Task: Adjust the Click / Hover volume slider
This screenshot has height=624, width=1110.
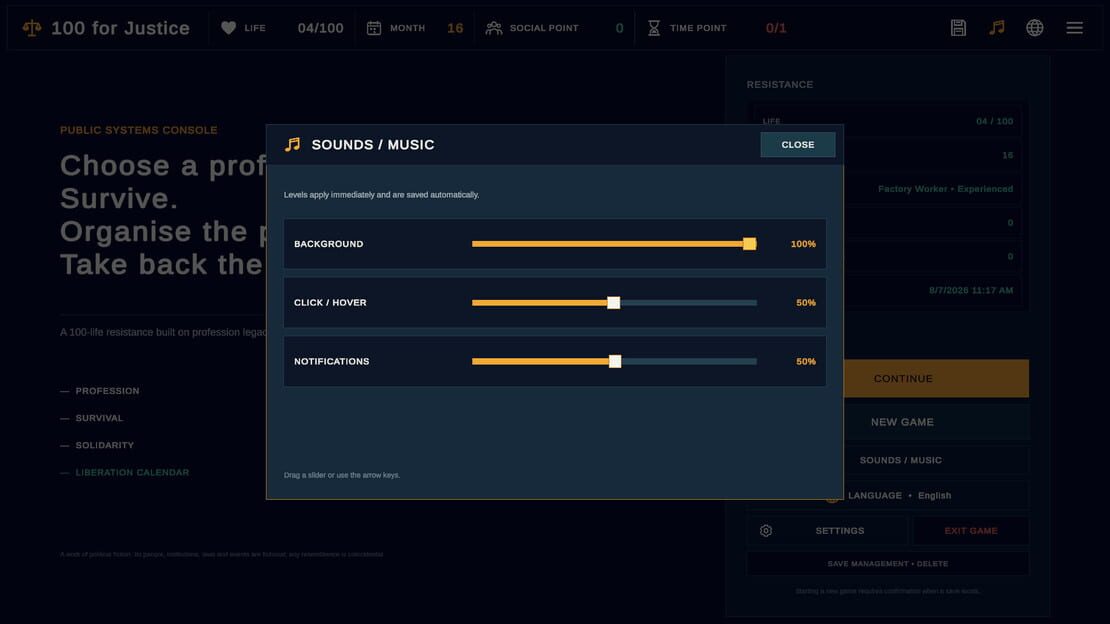Action: point(614,302)
